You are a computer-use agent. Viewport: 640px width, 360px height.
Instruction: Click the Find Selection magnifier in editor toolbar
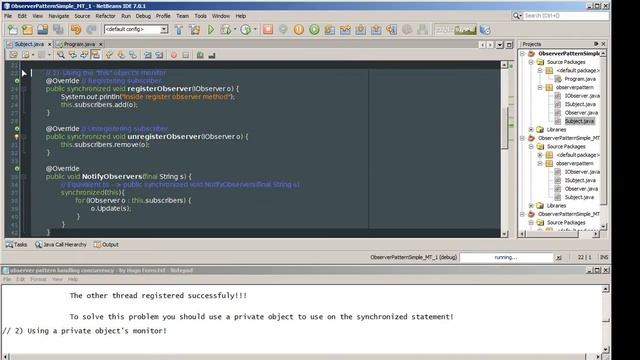61,55
